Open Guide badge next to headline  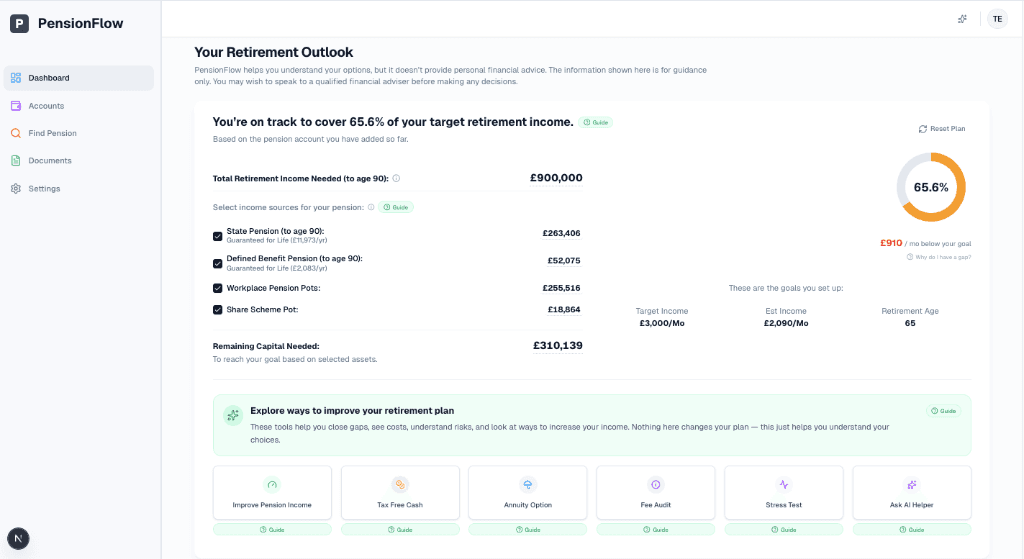[596, 122]
